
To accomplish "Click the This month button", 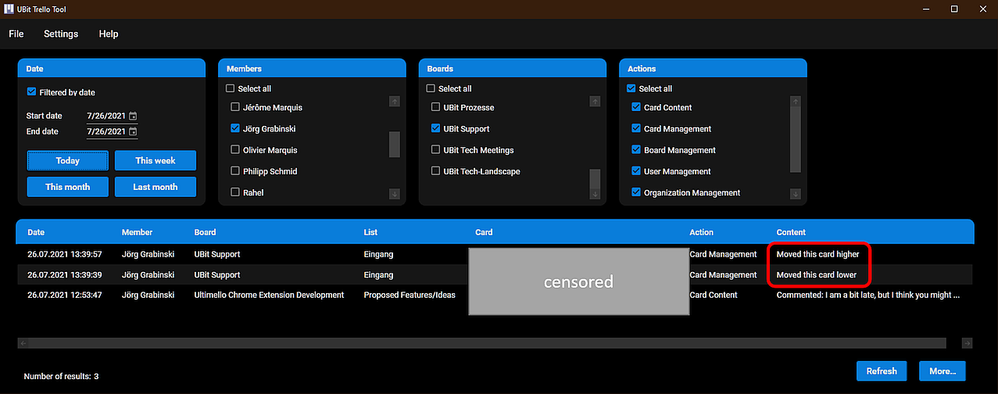I will coord(67,186).
